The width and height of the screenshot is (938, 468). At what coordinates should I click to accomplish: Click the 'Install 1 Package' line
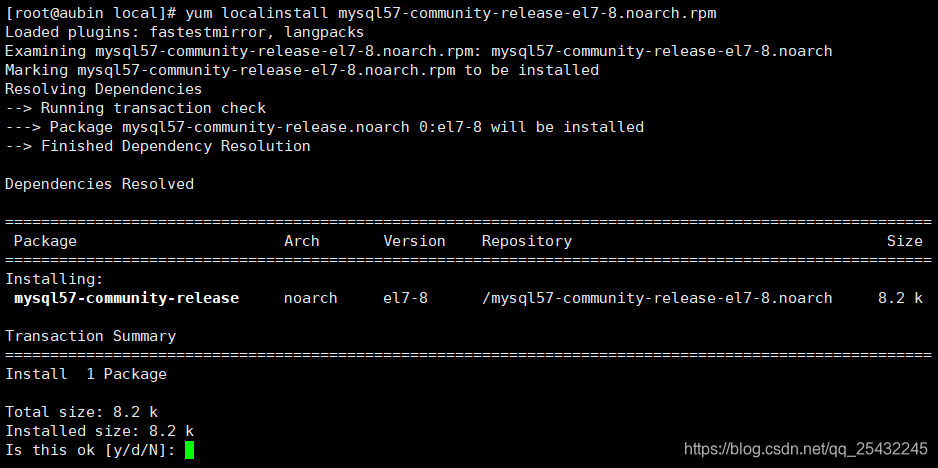pos(86,375)
